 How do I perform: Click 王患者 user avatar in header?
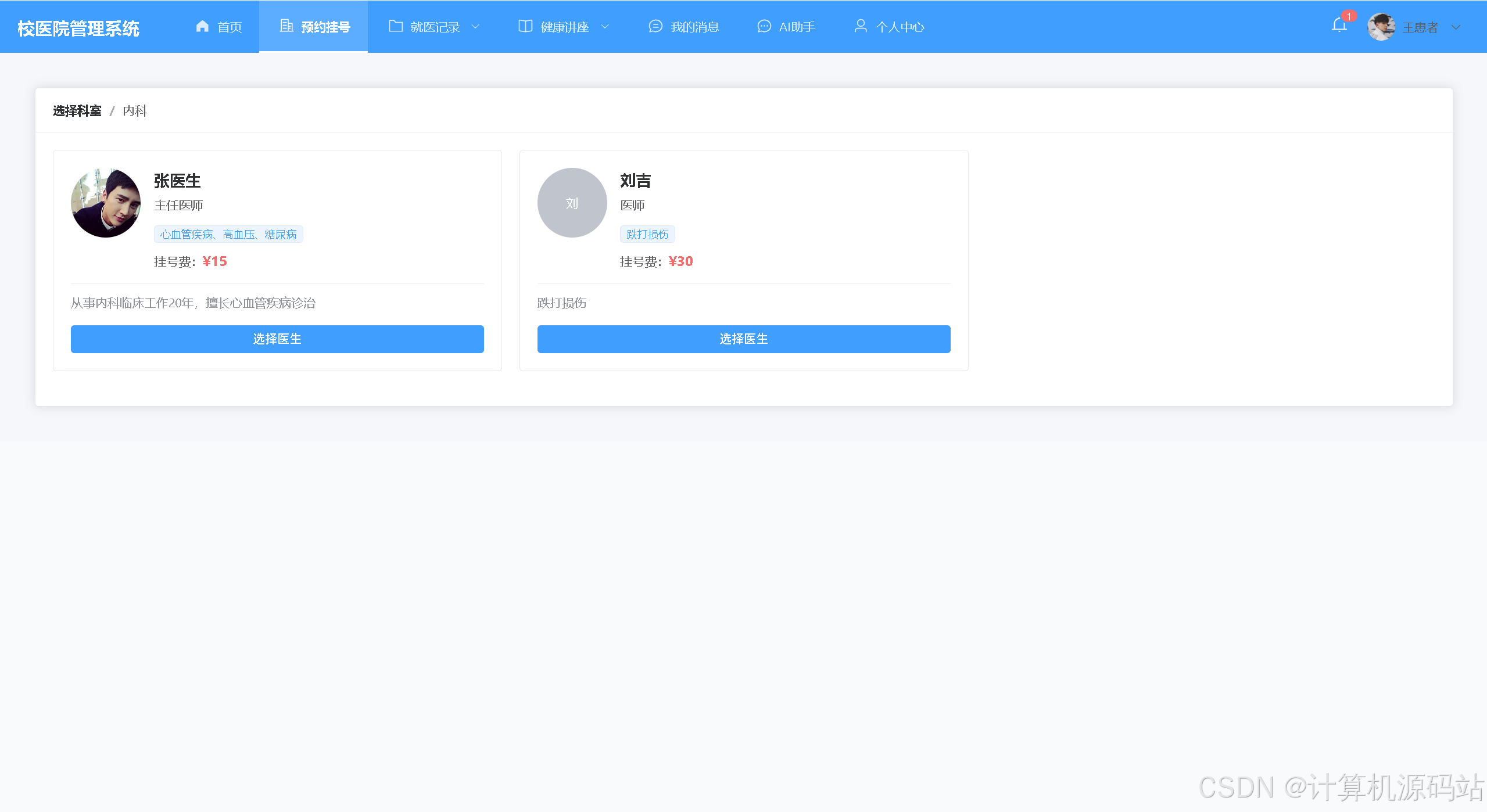[1382, 27]
